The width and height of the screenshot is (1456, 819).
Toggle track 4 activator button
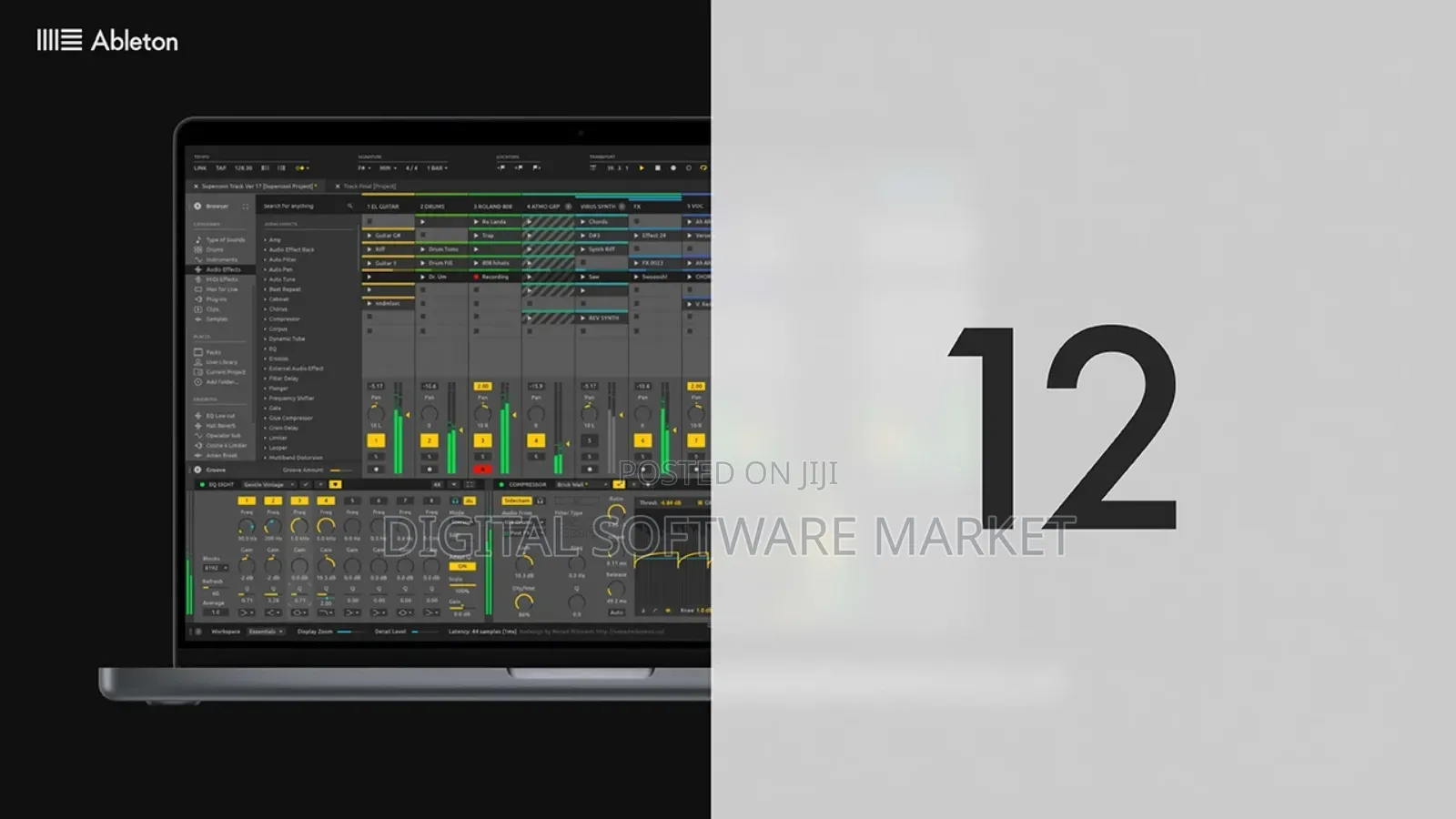click(536, 440)
